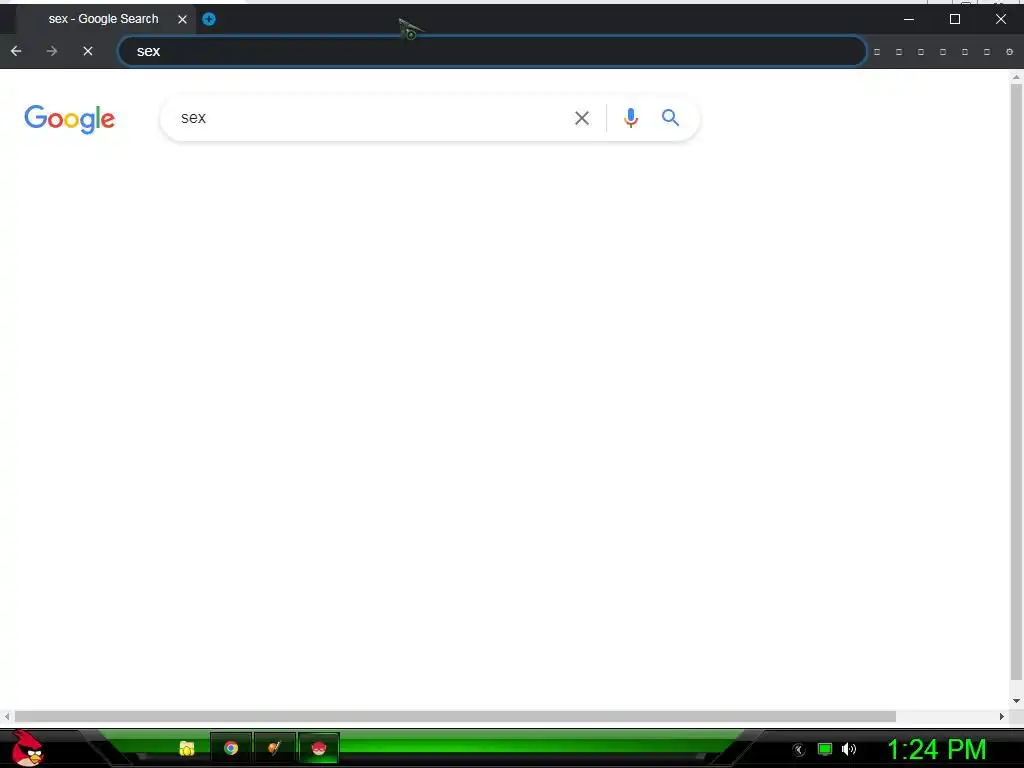Click the scroll up arrow button
Image resolution: width=1024 pixels, height=768 pixels.
tap(1016, 76)
